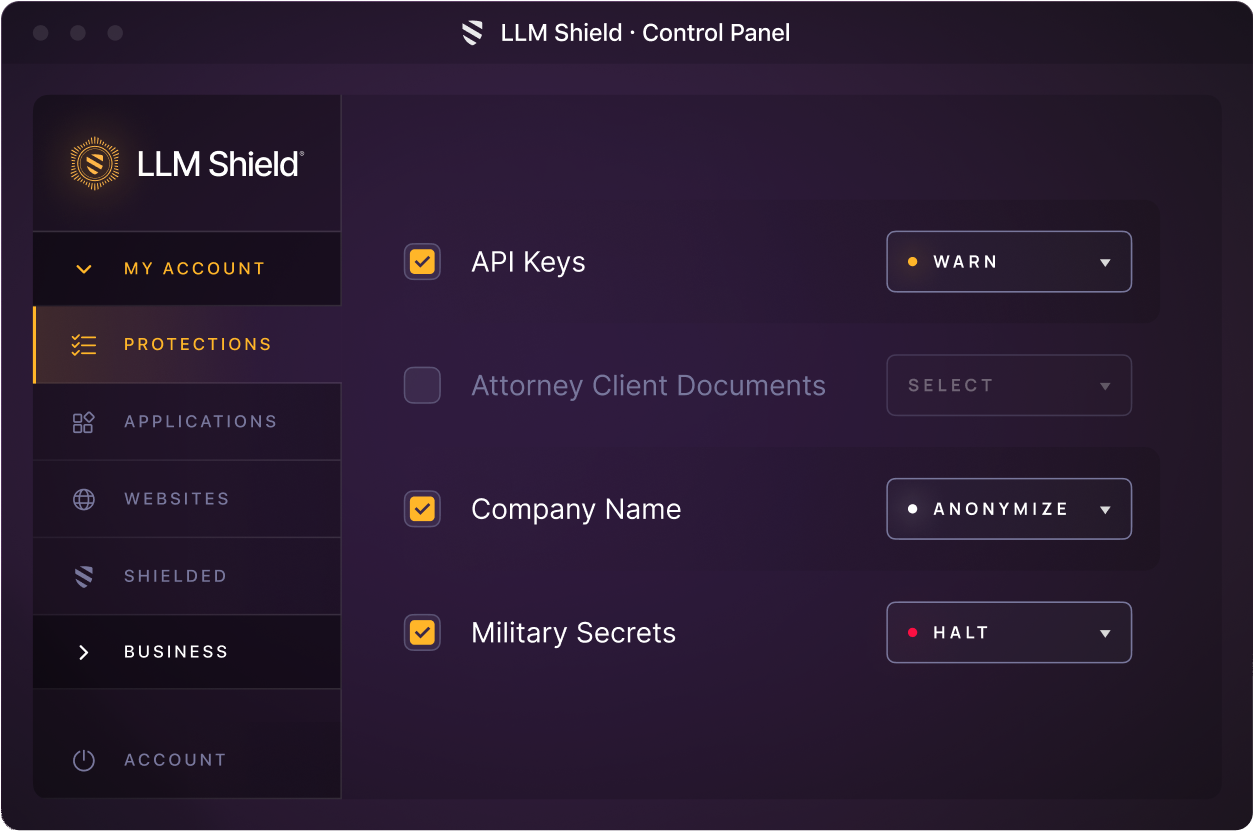1253x831 pixels.
Task: Open the Applications menu item
Action: tap(200, 422)
